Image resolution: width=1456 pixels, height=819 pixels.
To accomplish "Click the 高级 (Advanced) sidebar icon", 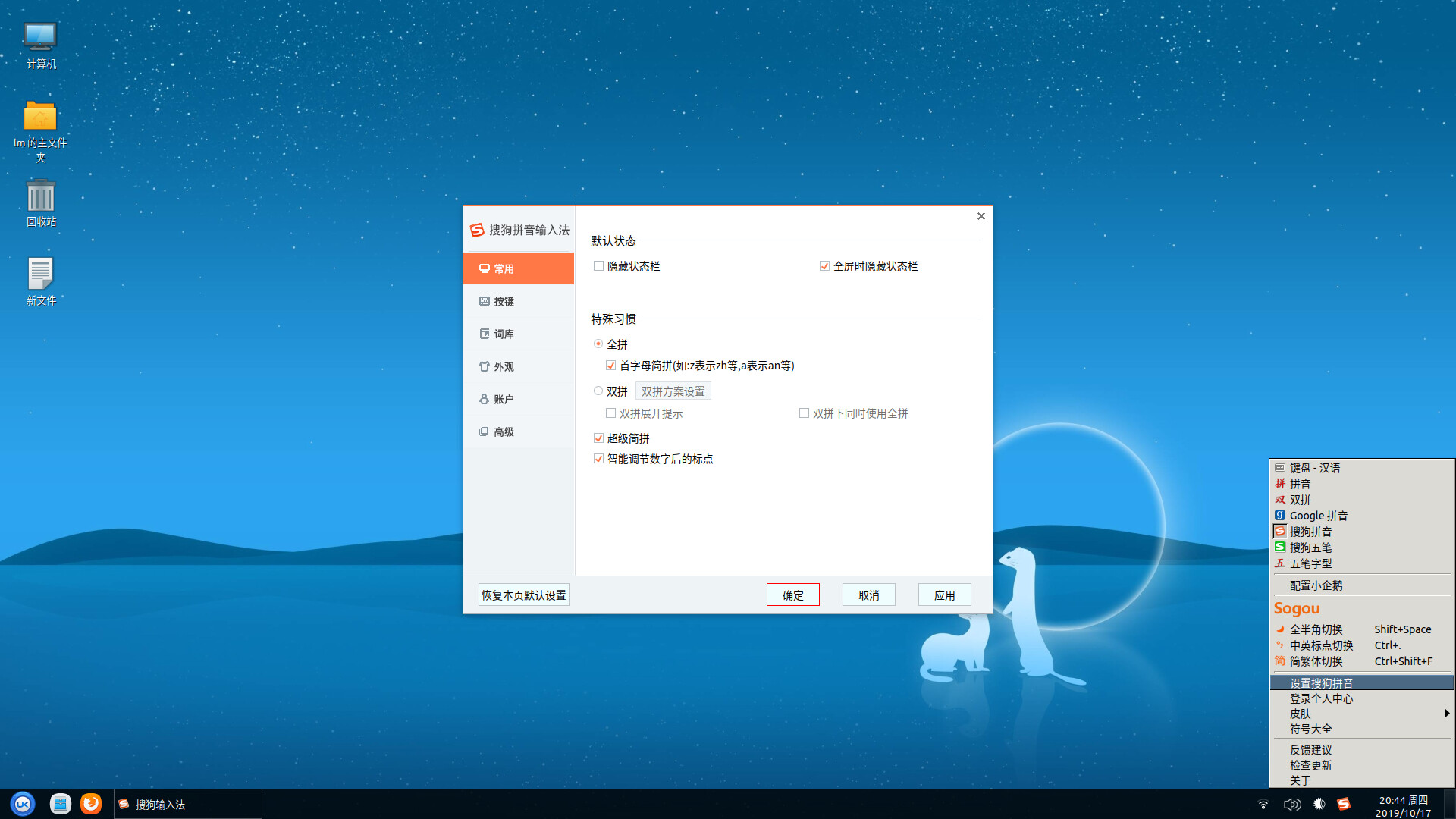I will (484, 431).
